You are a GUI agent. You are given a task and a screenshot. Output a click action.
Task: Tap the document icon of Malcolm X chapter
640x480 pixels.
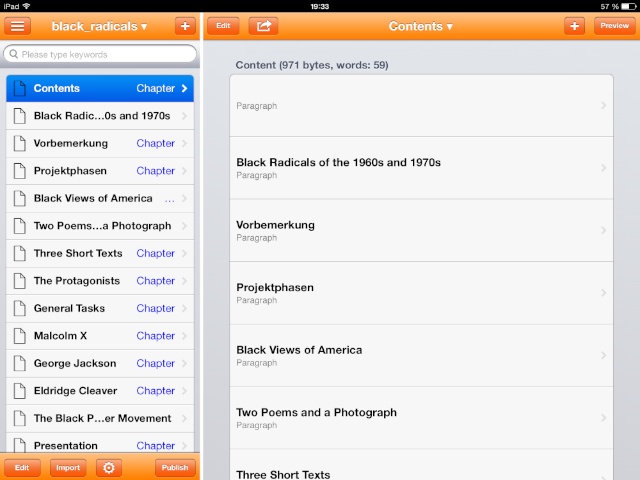pos(19,336)
